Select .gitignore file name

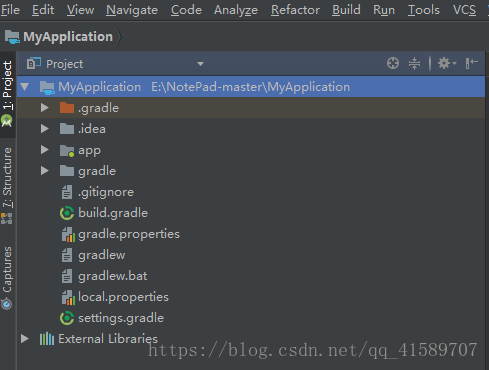coord(106,192)
